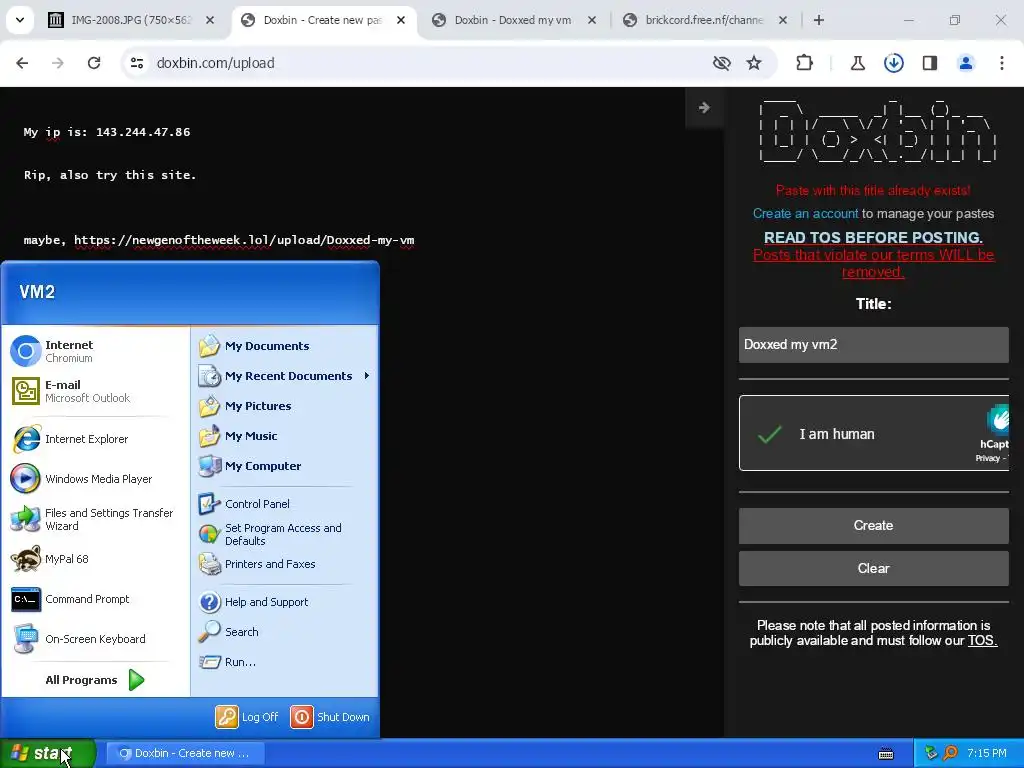Screen dimensions: 1024x768
Task: Click the Log Off button
Action: 248,716
